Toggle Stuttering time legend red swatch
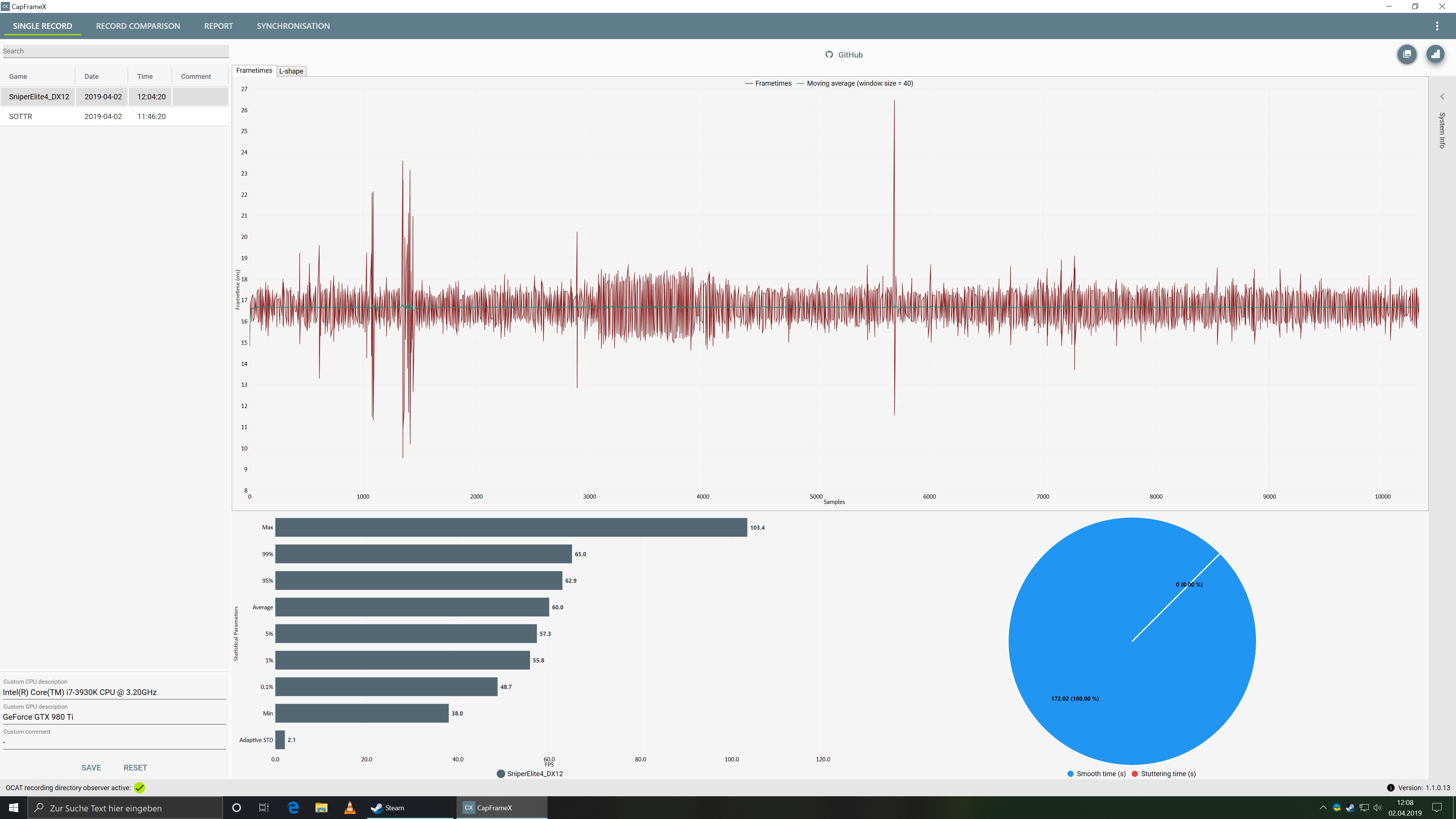Image resolution: width=1456 pixels, height=819 pixels. (1134, 774)
